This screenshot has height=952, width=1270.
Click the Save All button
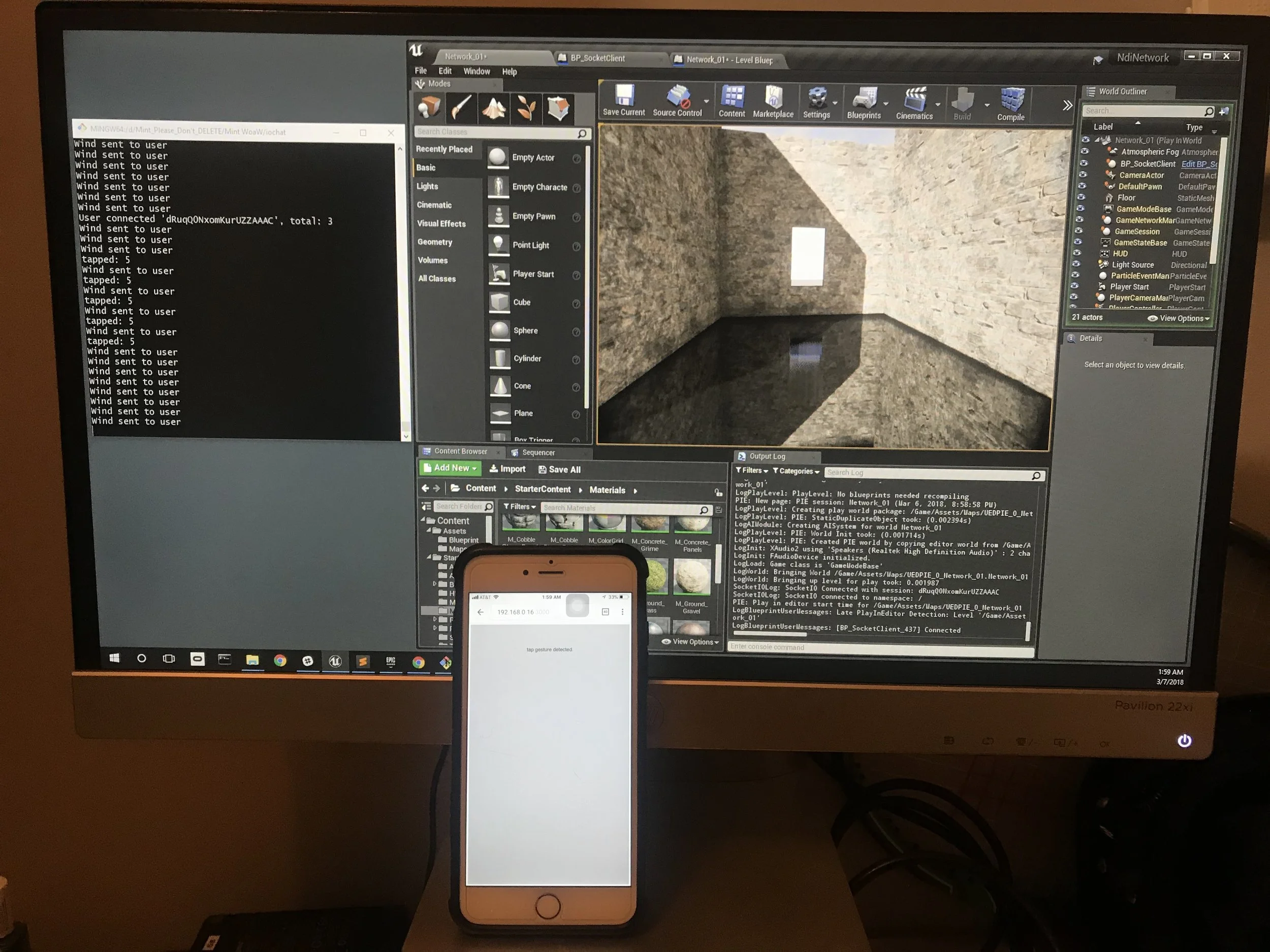tap(559, 470)
